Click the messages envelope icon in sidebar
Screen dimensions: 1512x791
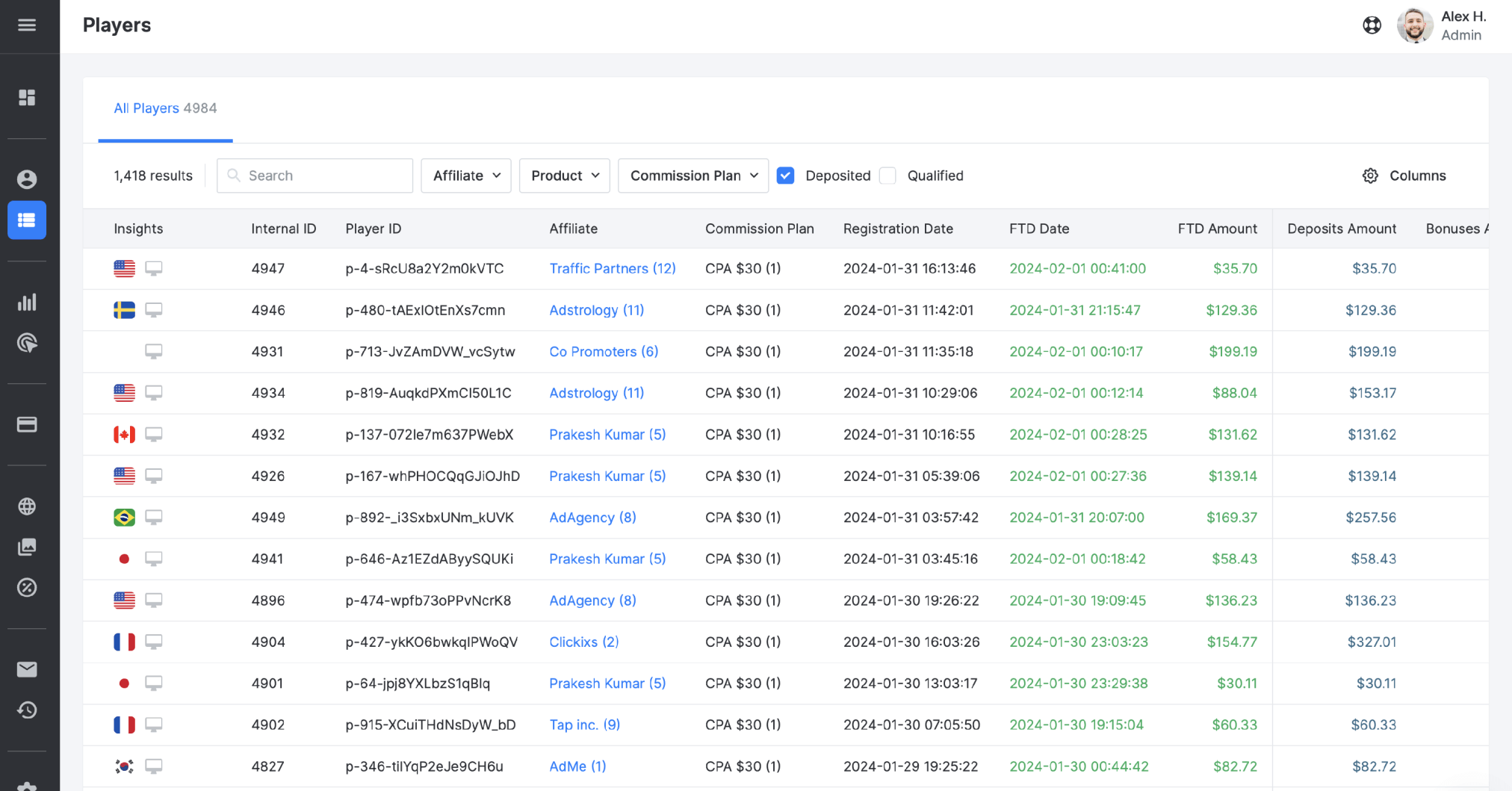pos(27,669)
